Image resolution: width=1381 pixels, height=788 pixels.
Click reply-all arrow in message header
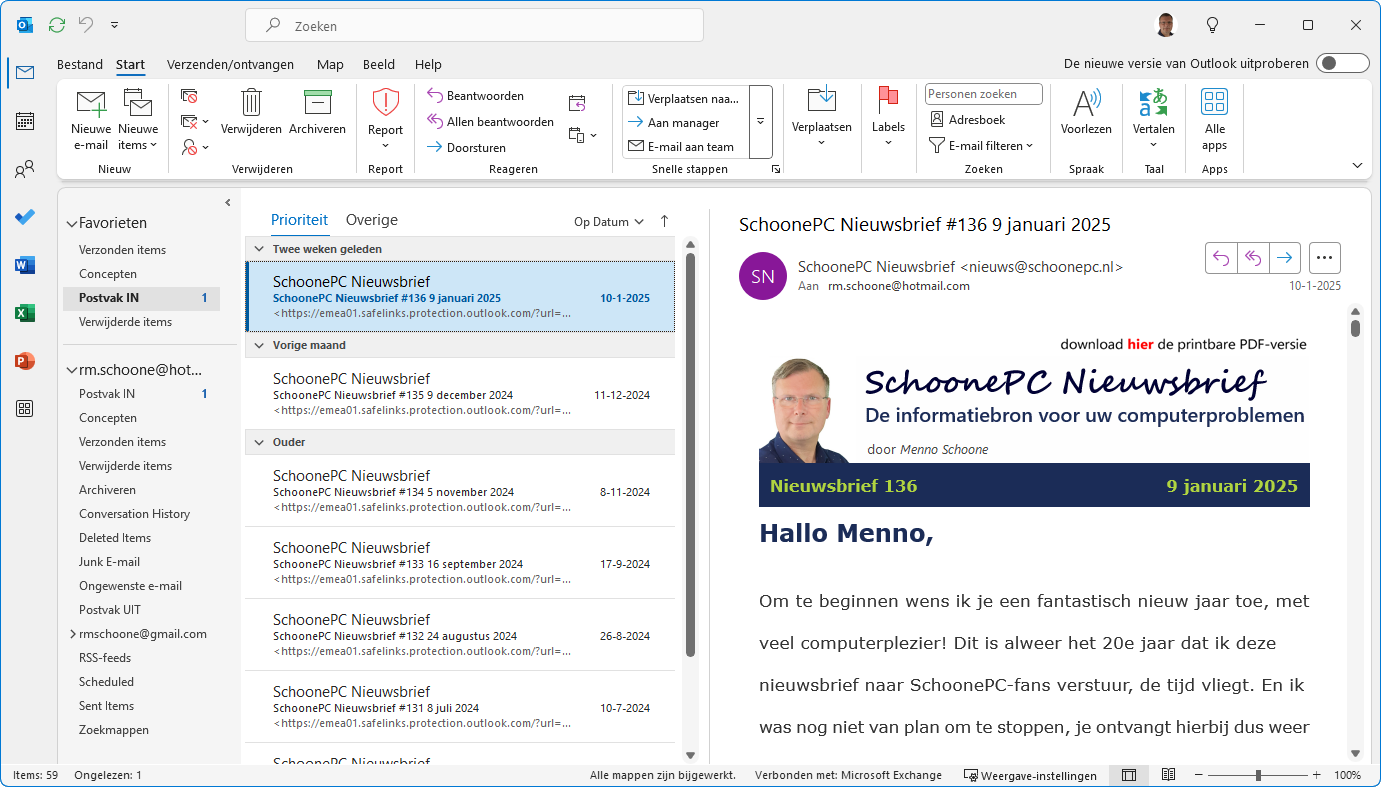point(1253,258)
